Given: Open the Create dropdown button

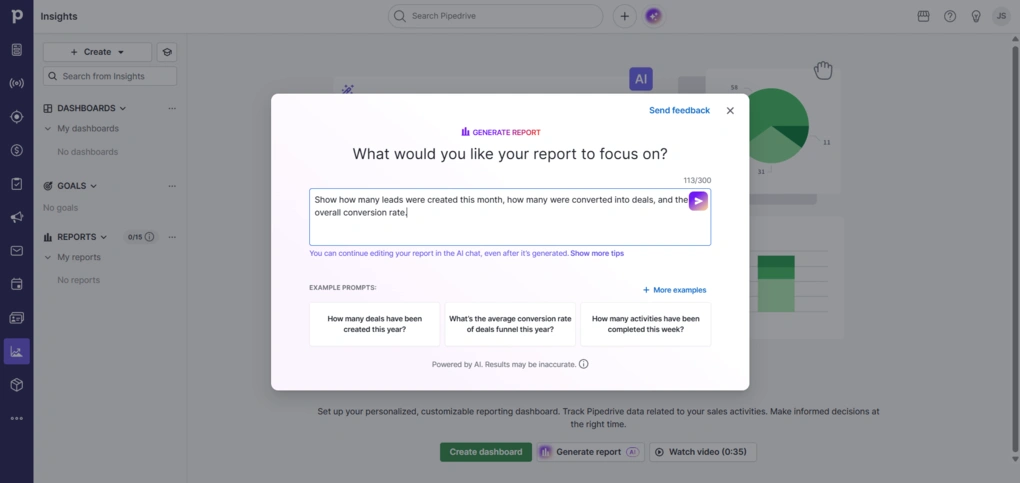Looking at the screenshot, I should coord(98,52).
